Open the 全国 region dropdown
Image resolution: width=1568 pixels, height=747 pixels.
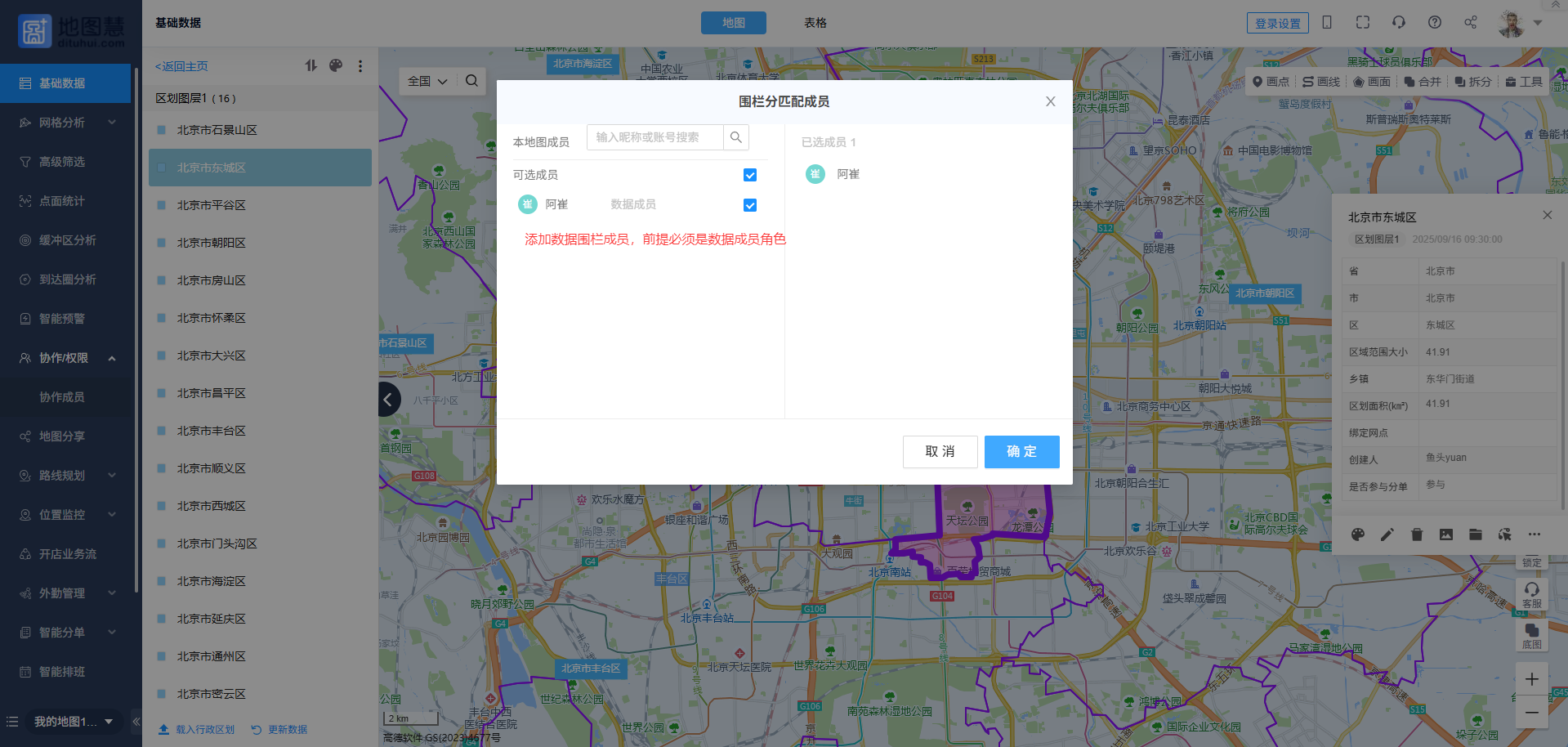[427, 81]
